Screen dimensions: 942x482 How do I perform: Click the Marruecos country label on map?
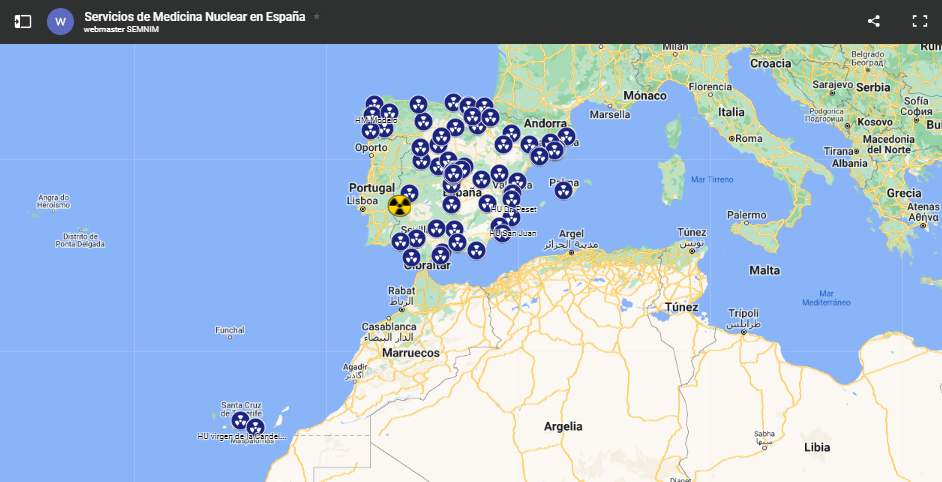point(410,353)
